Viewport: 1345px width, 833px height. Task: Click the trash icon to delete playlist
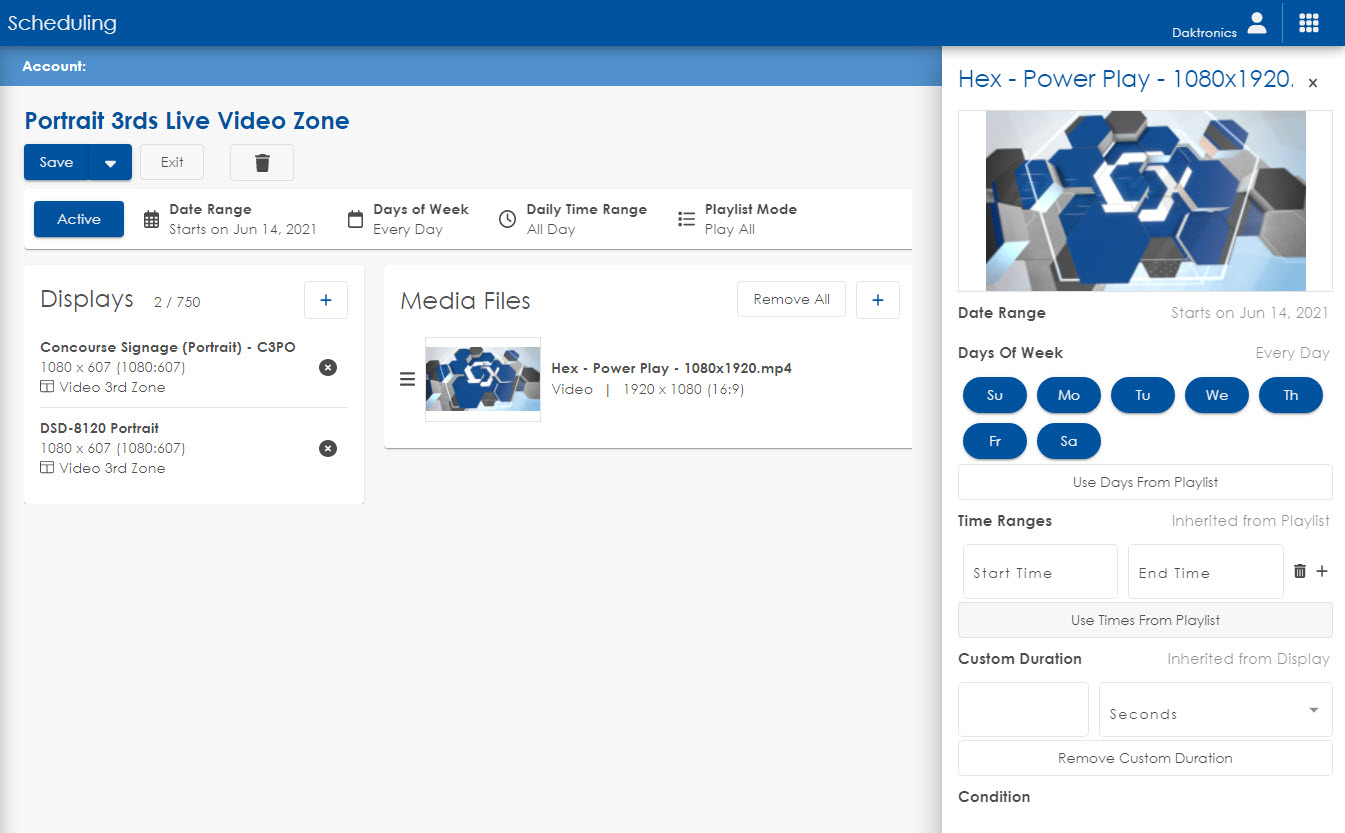coord(261,163)
